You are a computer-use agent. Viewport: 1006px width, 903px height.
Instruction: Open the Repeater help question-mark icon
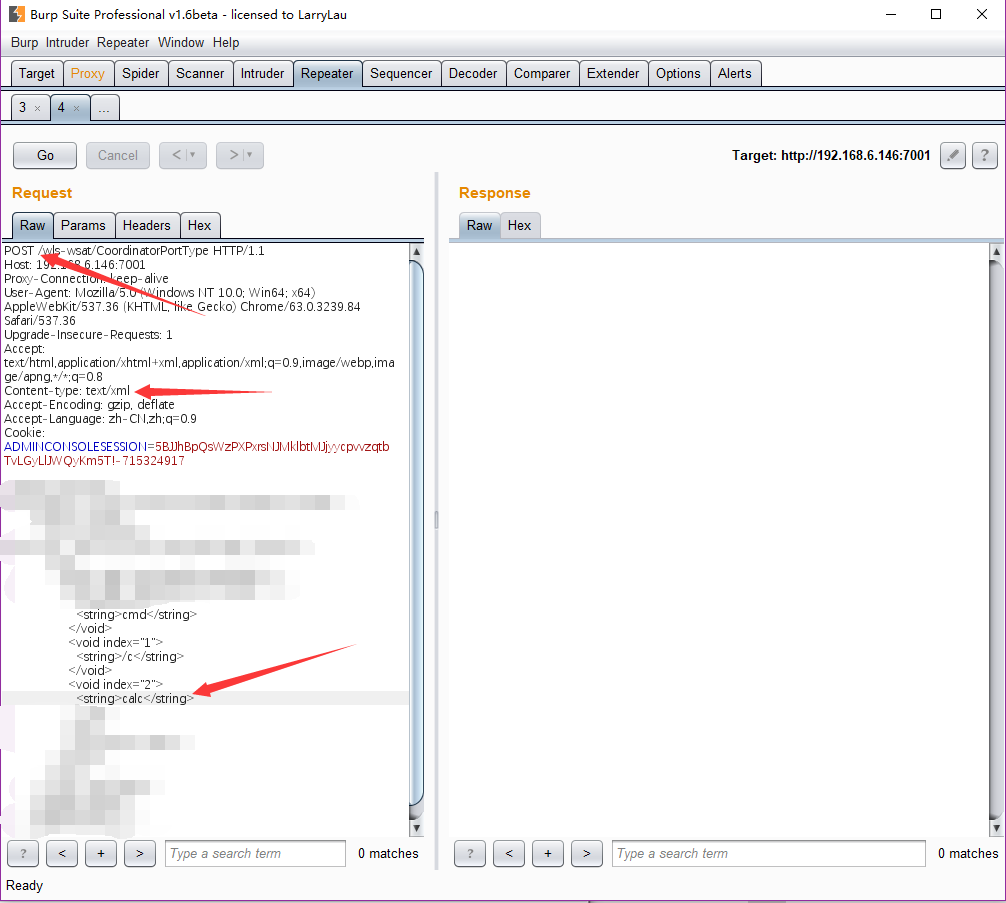tap(985, 155)
